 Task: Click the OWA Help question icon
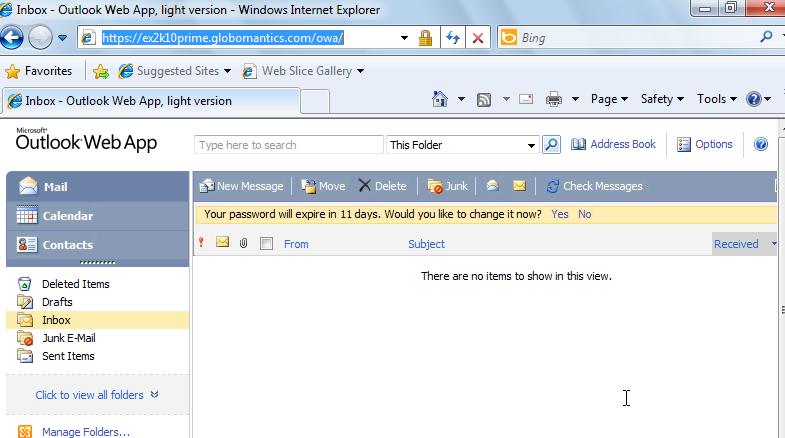[x=760, y=144]
